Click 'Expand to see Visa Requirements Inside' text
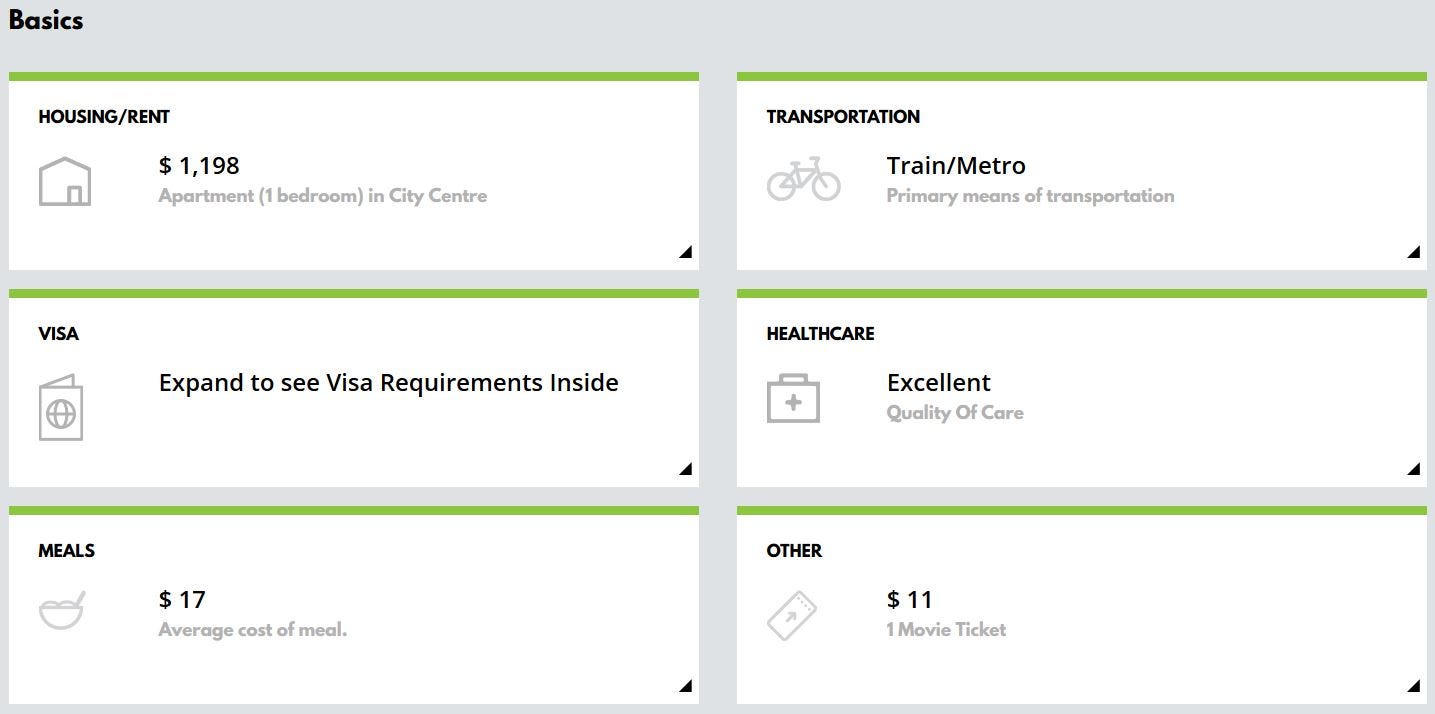This screenshot has height=714, width=1435. coord(388,383)
